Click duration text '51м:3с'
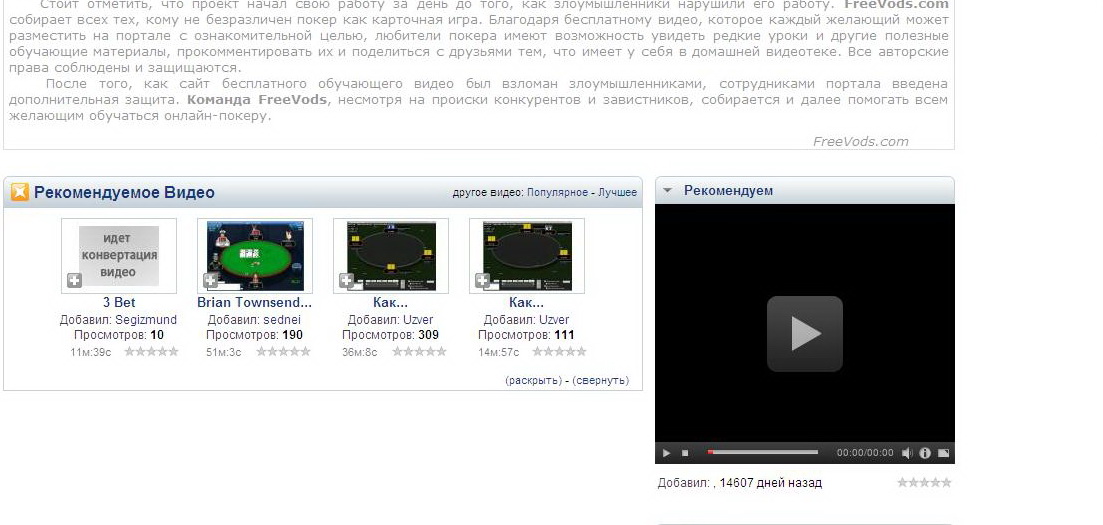This screenshot has width=1103, height=525. point(223,352)
